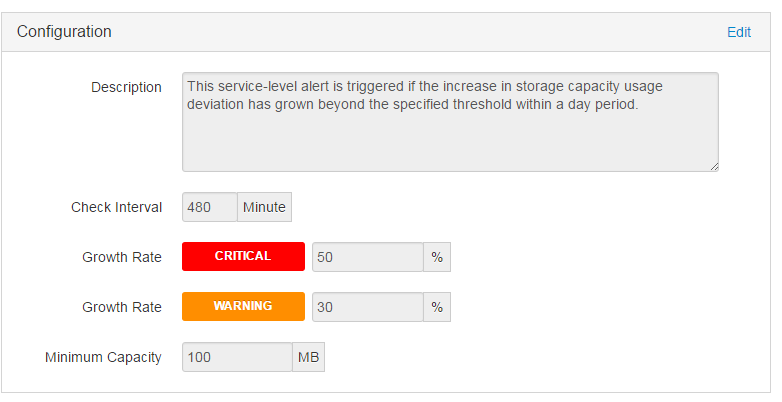This screenshot has height=402, width=782.
Task: Click the Configuration panel title
Action: [64, 32]
